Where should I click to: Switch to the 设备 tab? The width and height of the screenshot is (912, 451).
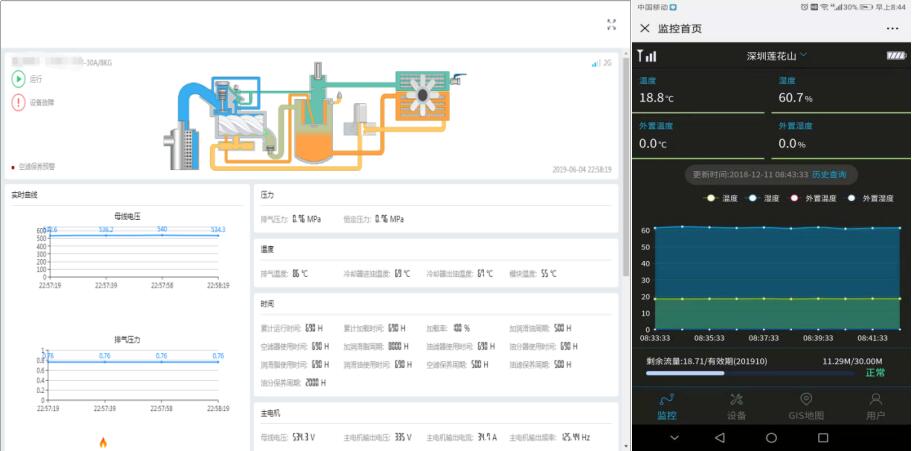coord(736,405)
